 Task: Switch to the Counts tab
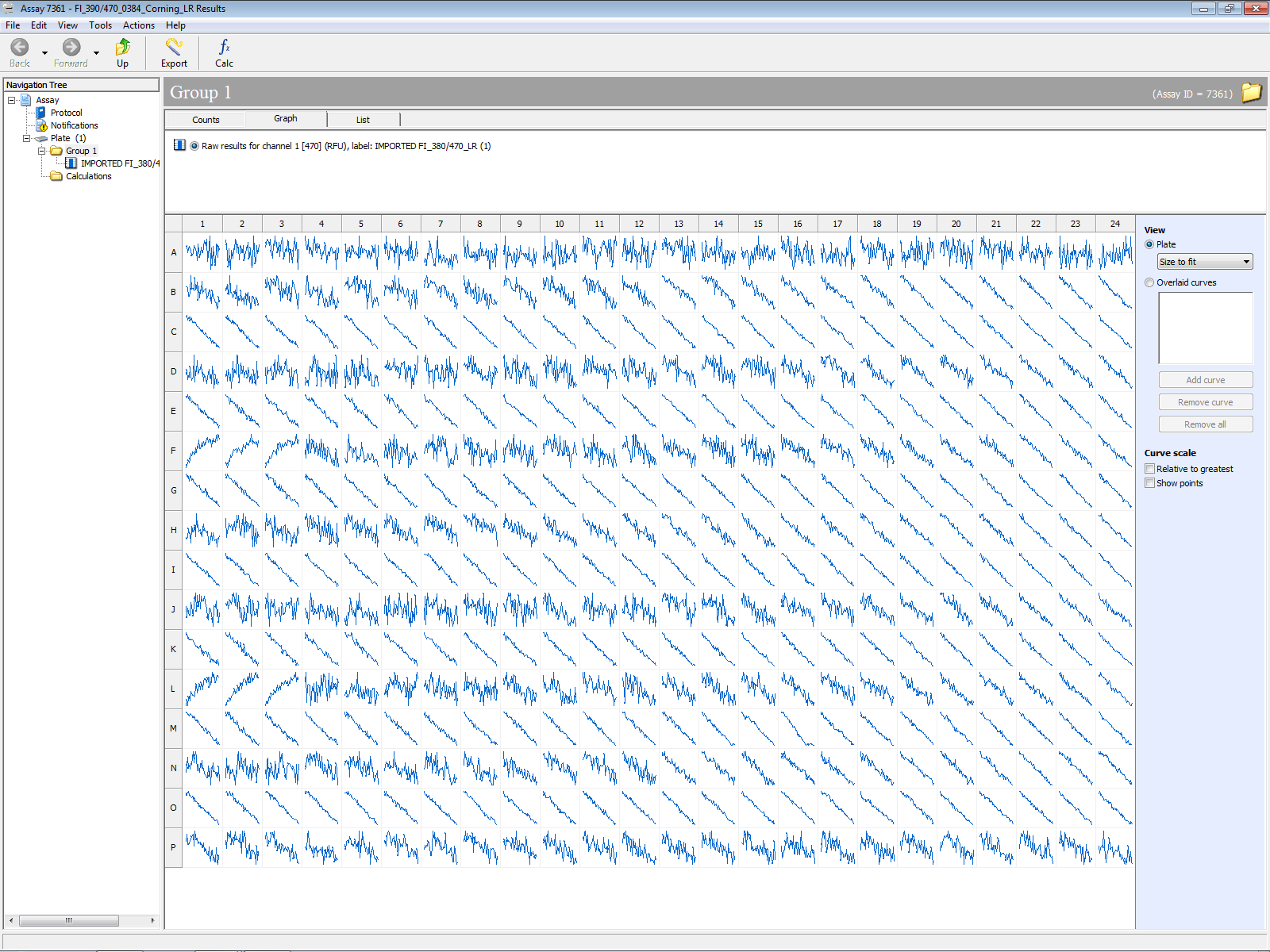point(206,120)
